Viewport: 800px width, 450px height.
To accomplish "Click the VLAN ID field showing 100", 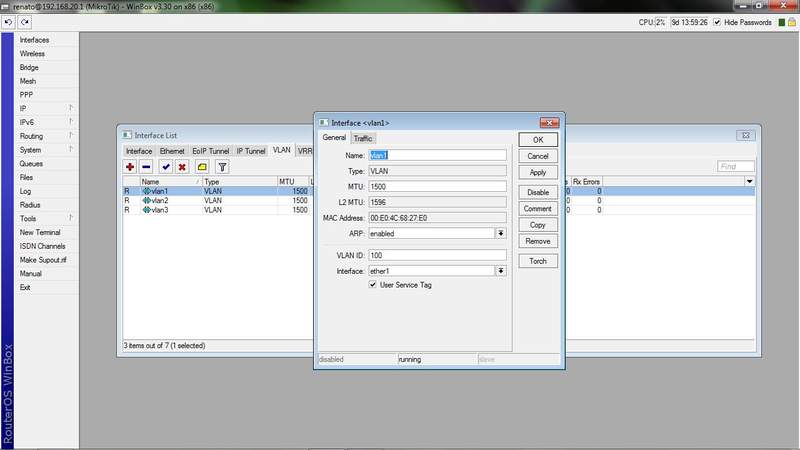I will click(x=437, y=255).
